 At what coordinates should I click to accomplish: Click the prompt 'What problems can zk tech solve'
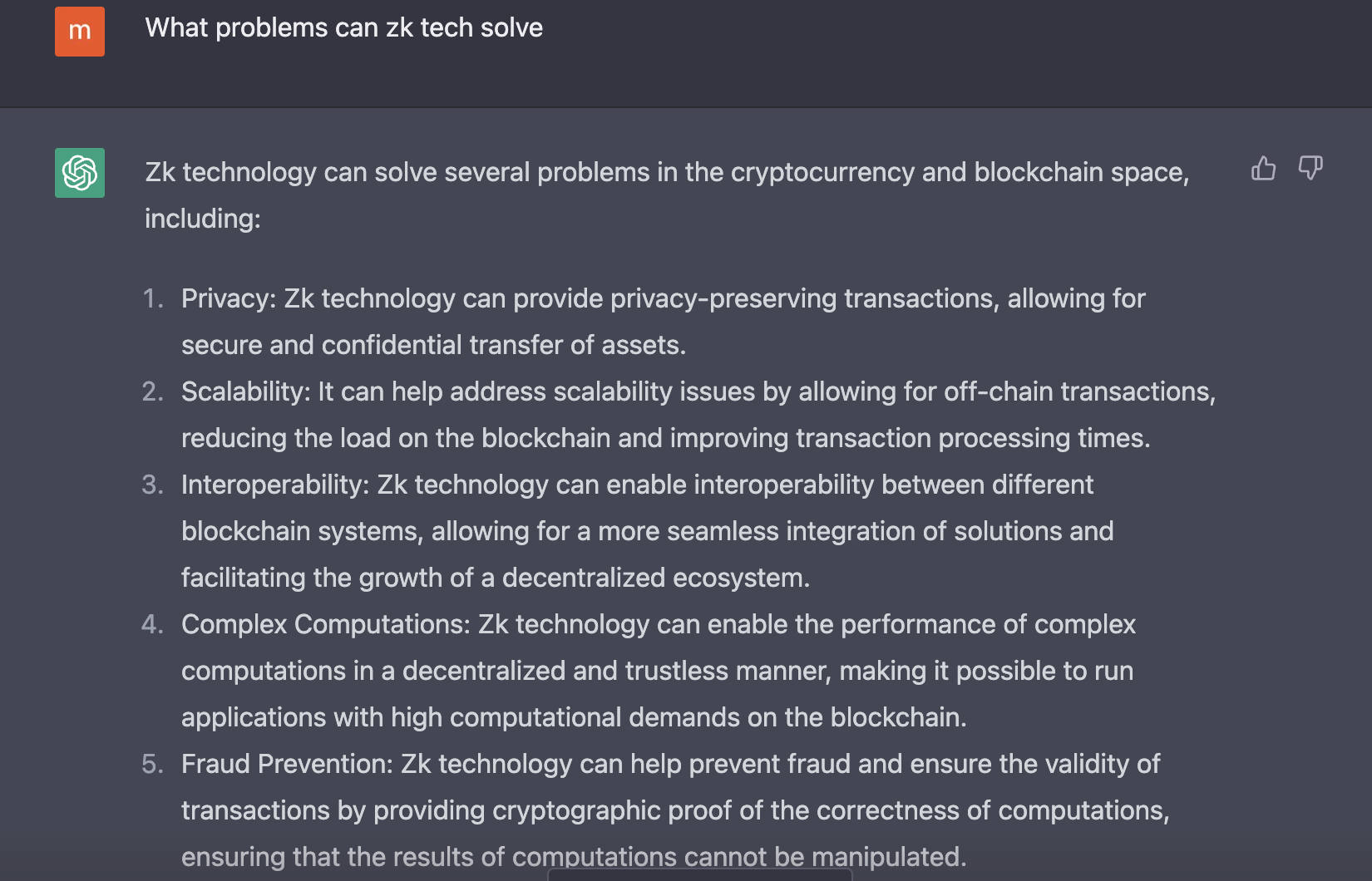(x=344, y=28)
